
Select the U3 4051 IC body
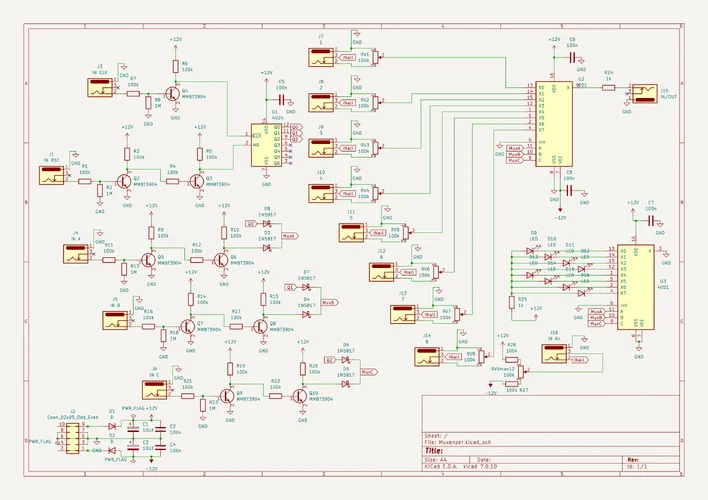[x=636, y=287]
